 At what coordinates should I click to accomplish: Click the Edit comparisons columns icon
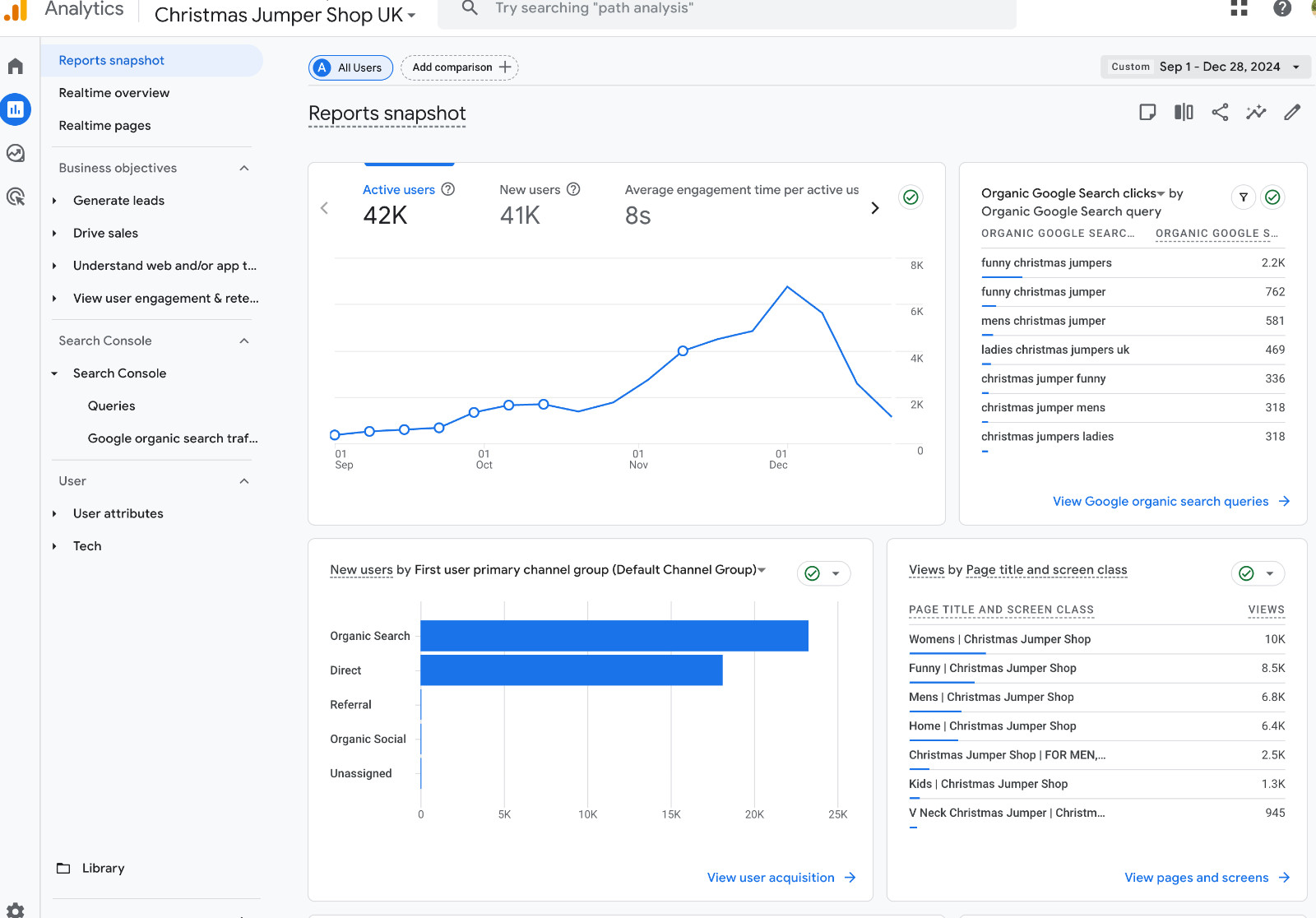point(1184,113)
